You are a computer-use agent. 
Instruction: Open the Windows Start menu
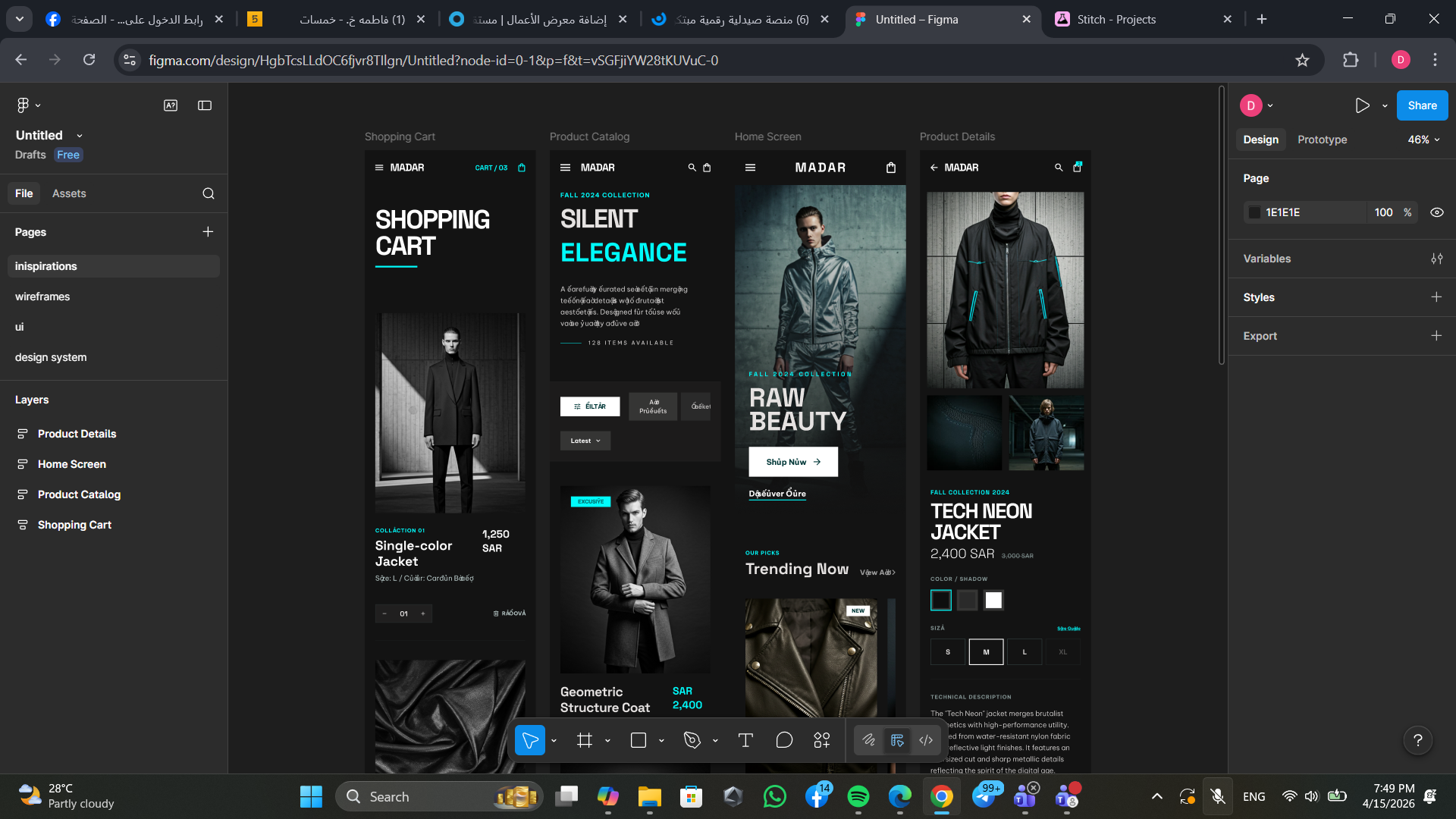pos(311,796)
